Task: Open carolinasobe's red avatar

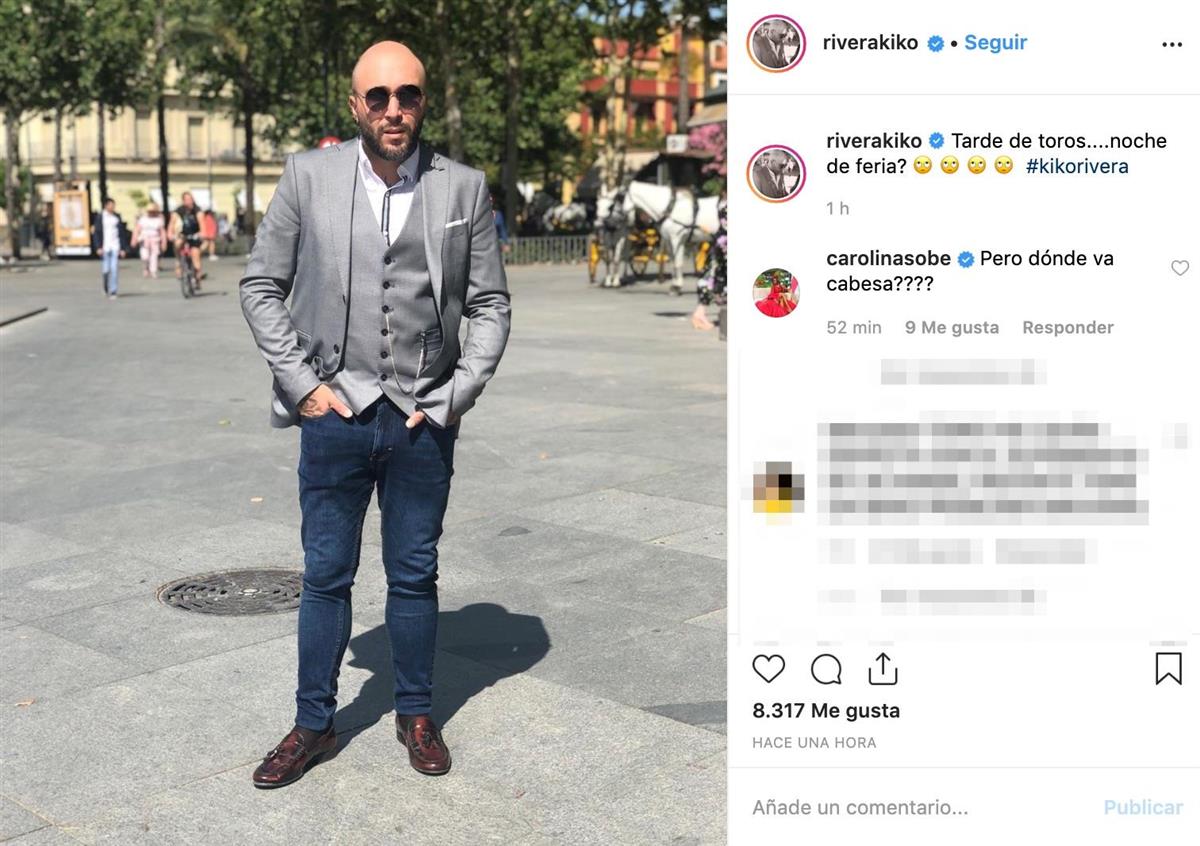Action: tap(776, 293)
